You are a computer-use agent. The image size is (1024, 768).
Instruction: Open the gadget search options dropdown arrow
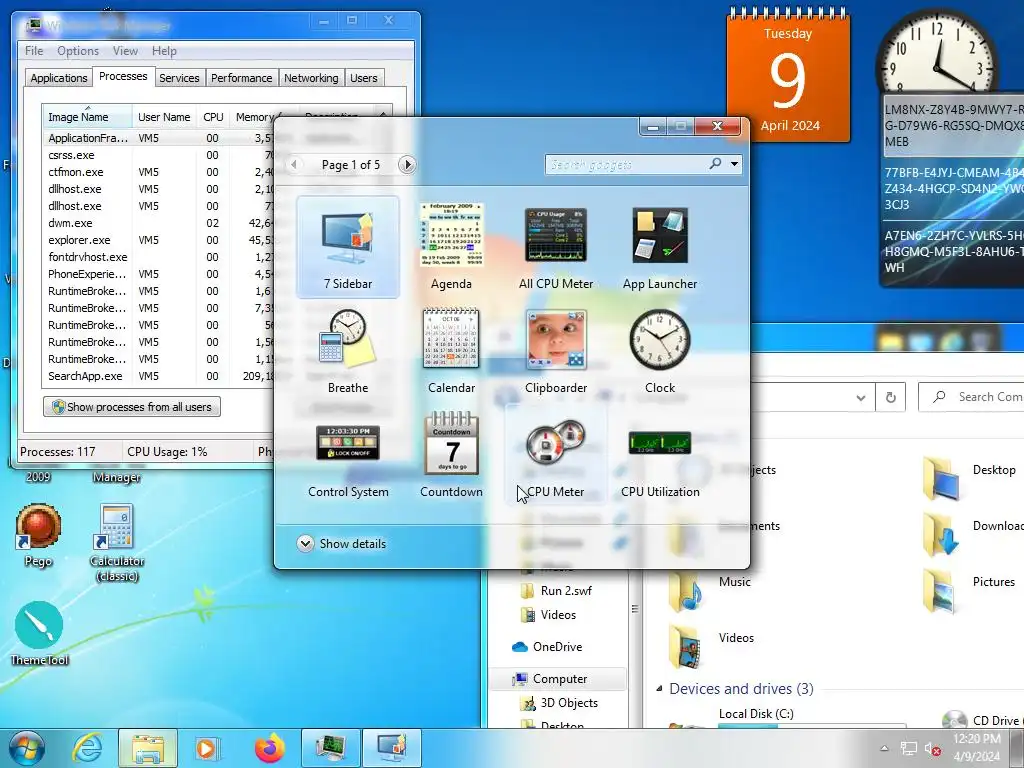click(x=735, y=164)
